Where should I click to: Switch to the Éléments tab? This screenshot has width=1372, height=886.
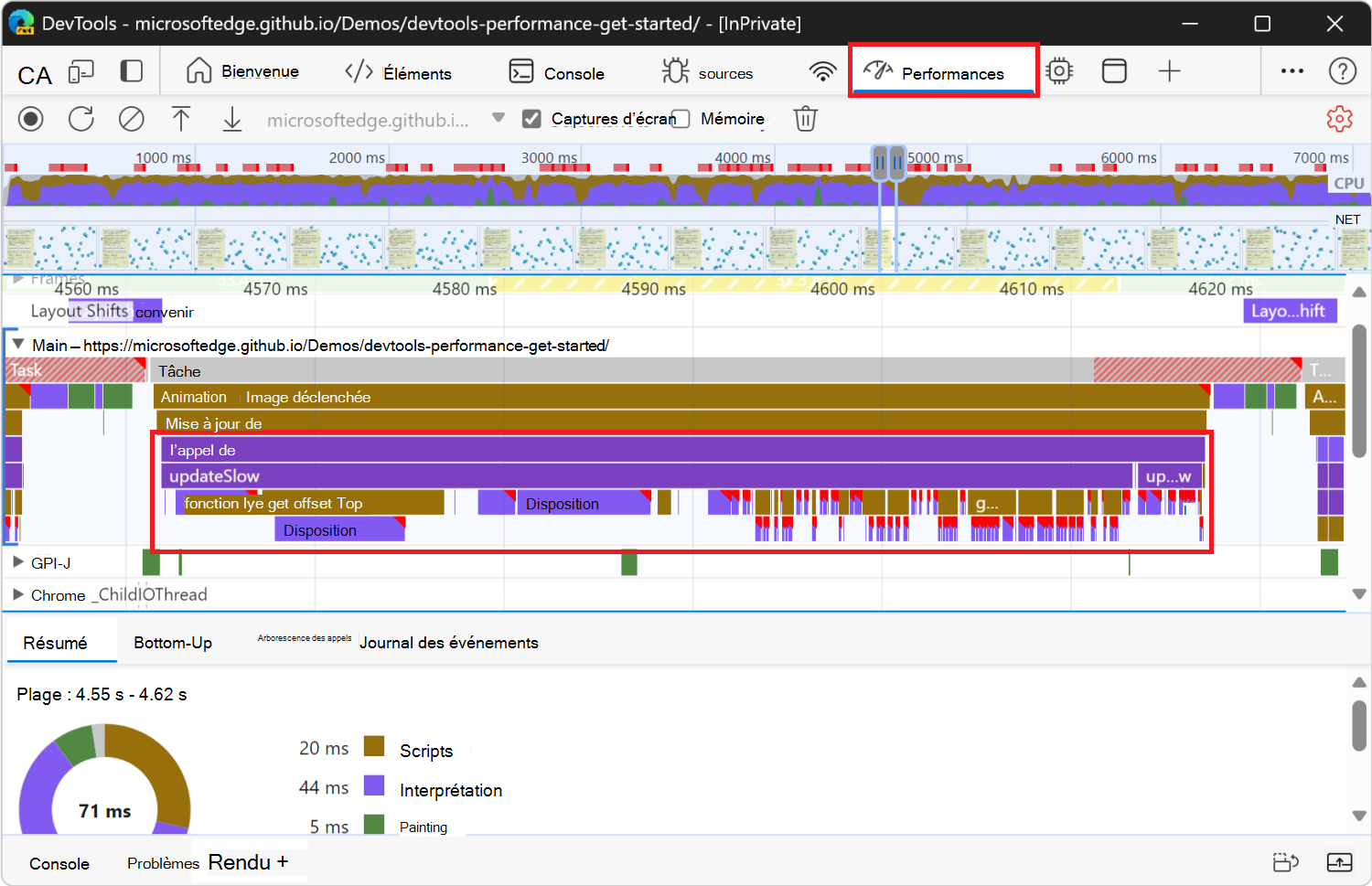[x=398, y=72]
